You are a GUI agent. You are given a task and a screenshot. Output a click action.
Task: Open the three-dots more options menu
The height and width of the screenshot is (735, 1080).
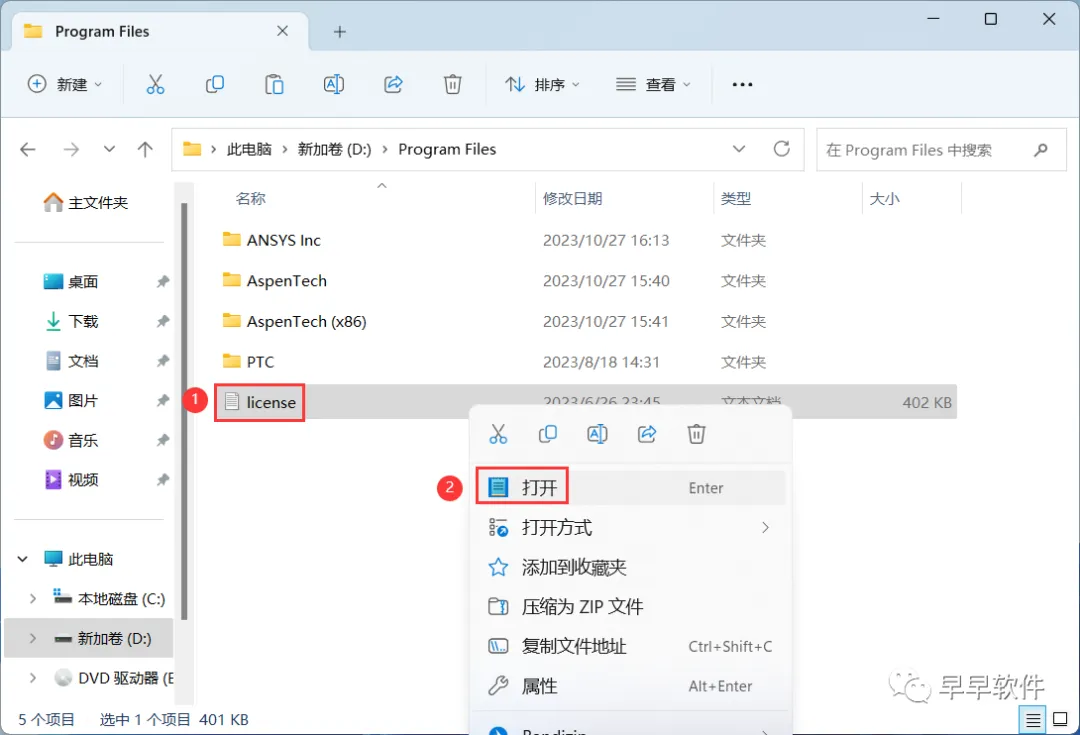(742, 84)
